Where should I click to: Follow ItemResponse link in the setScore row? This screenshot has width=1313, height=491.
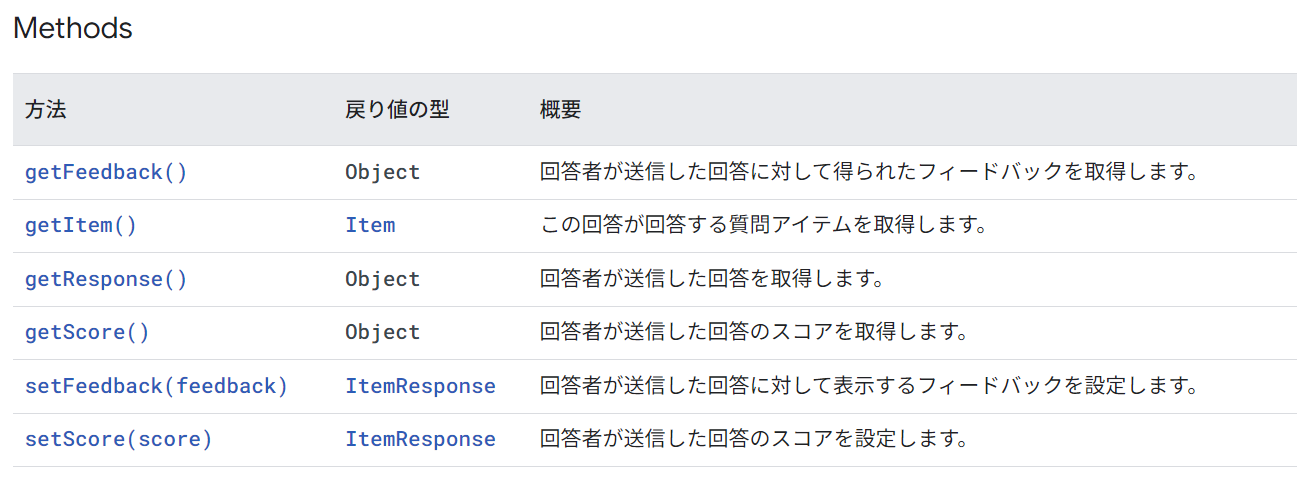[x=420, y=439]
